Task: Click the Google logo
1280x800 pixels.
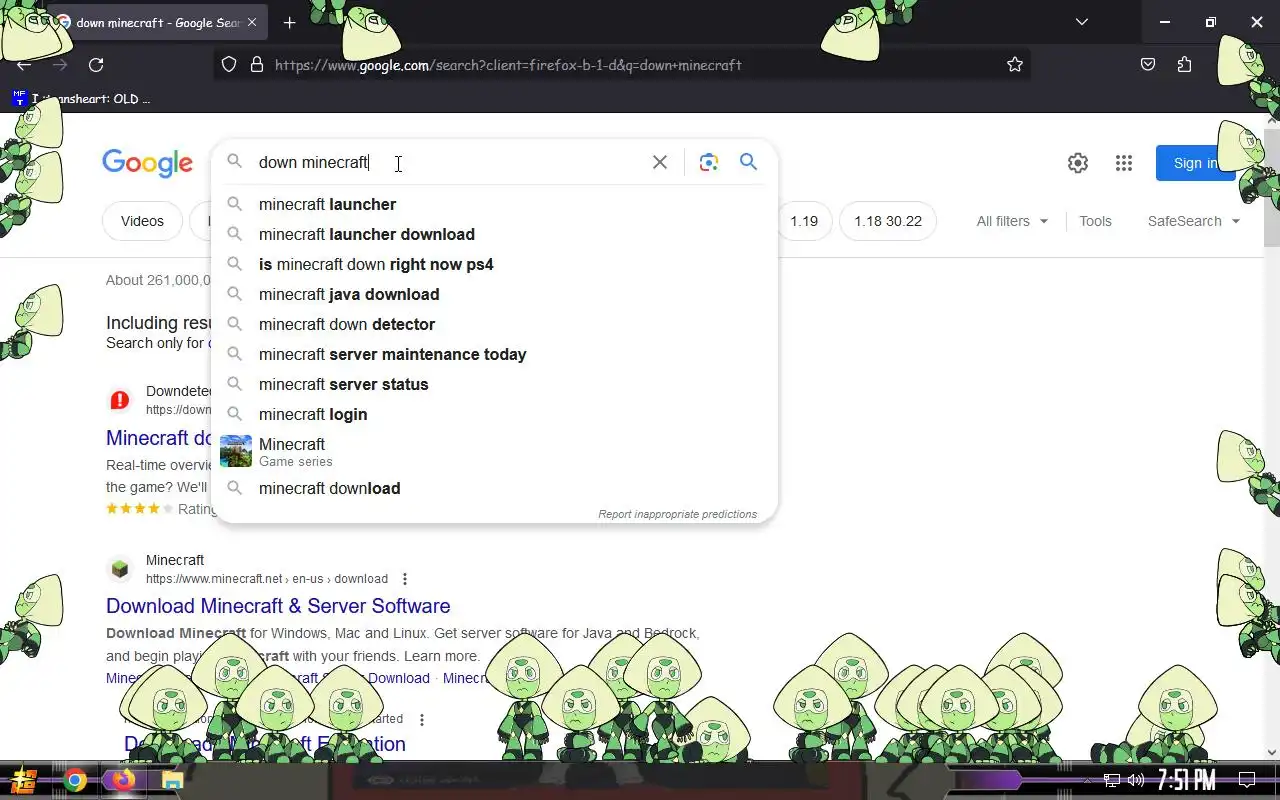Action: pyautogui.click(x=147, y=164)
